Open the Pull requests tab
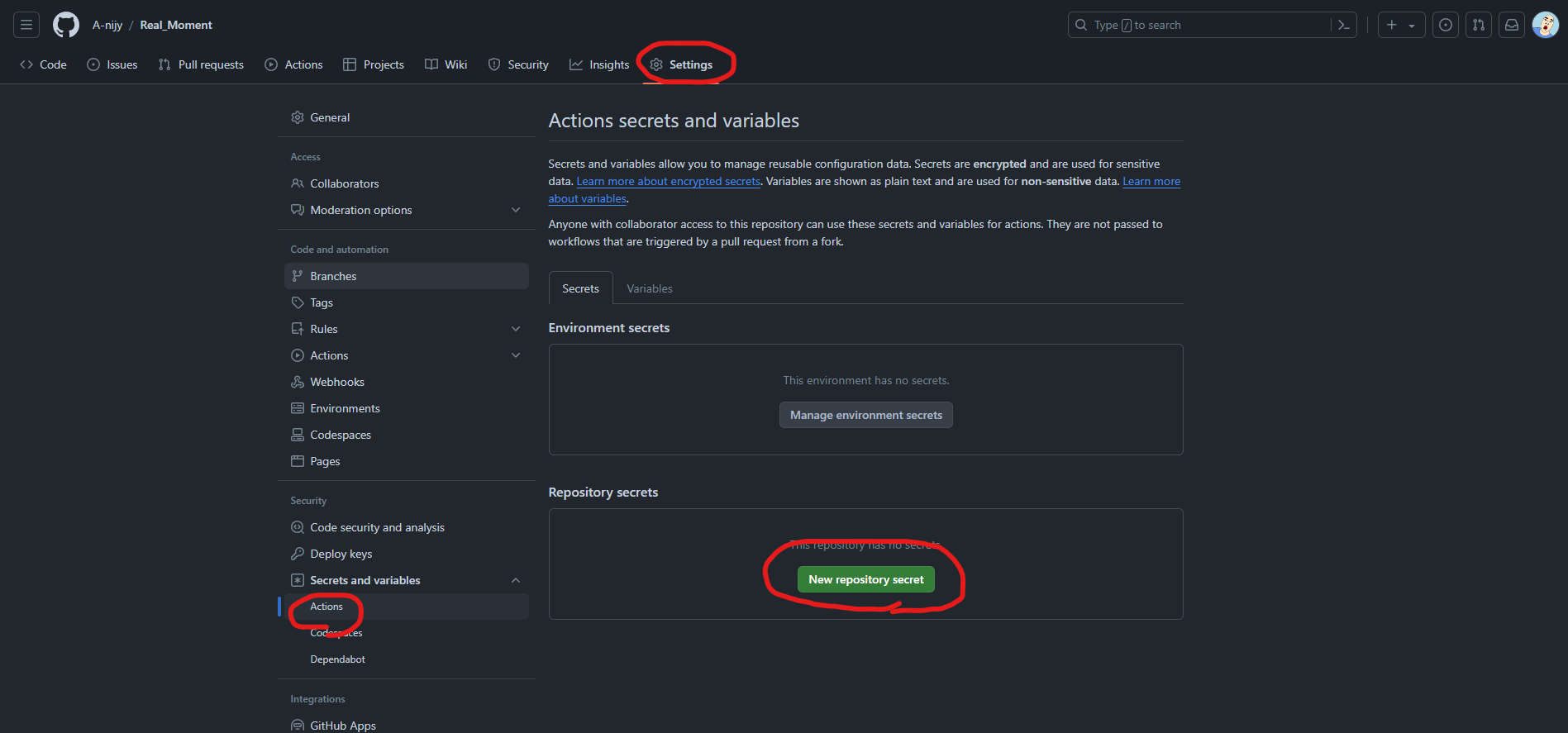 point(201,64)
